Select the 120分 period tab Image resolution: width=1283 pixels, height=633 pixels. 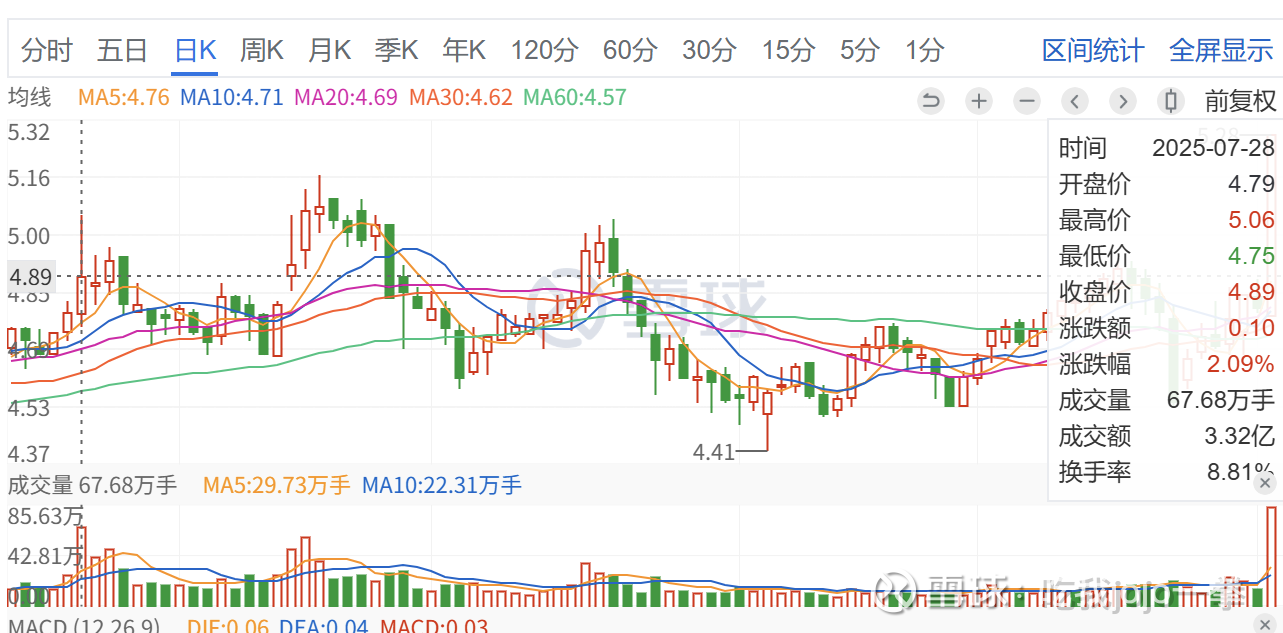(545, 50)
